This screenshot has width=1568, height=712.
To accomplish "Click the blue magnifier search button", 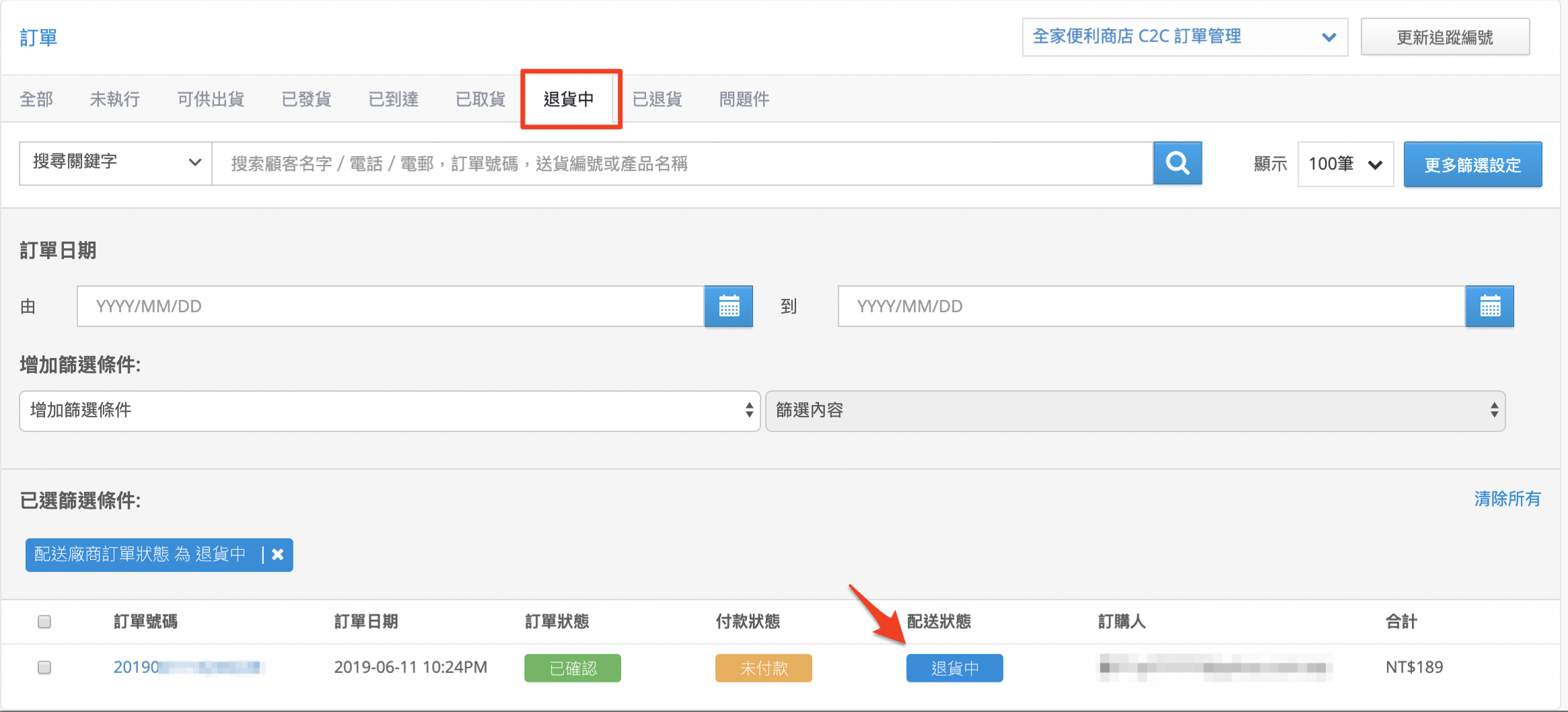I will pos(1178,164).
